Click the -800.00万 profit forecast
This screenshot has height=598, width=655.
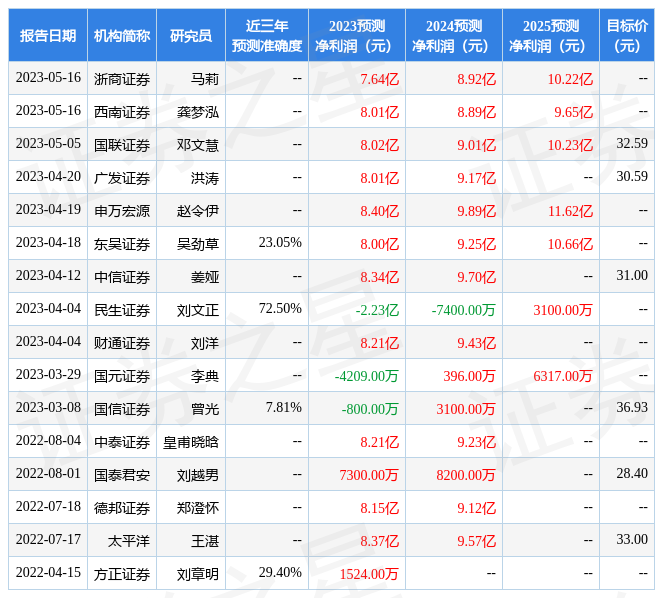370,409
